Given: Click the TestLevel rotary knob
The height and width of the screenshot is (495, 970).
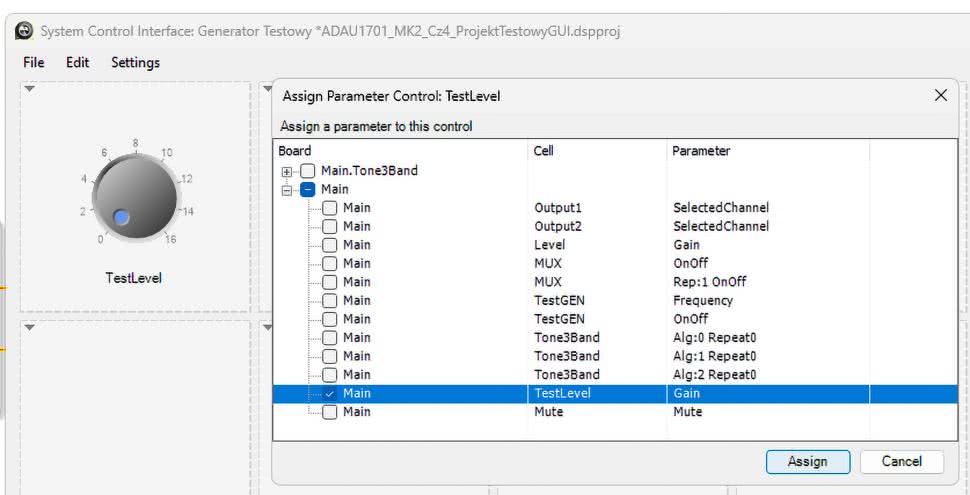Looking at the screenshot, I should click(134, 197).
